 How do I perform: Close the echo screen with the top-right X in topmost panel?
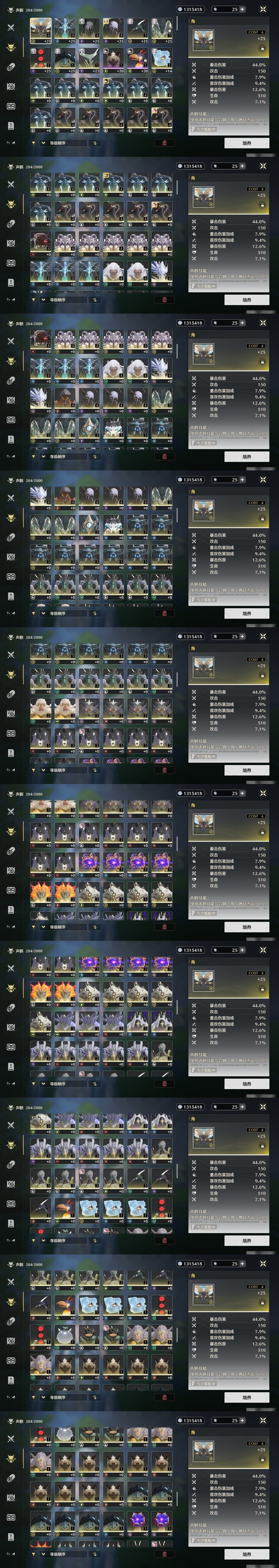(263, 9)
